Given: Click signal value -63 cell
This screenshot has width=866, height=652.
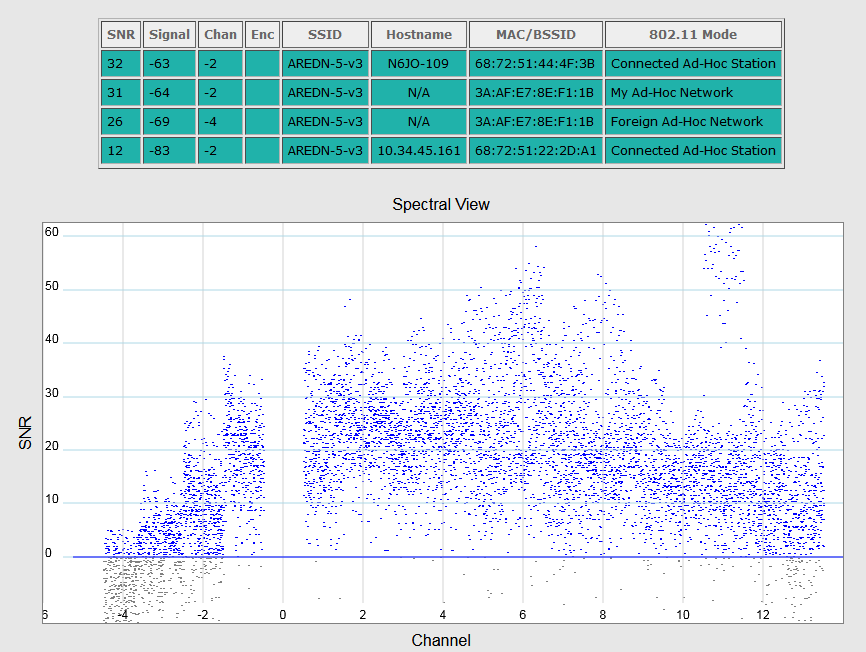Looking at the screenshot, I should (169, 63).
